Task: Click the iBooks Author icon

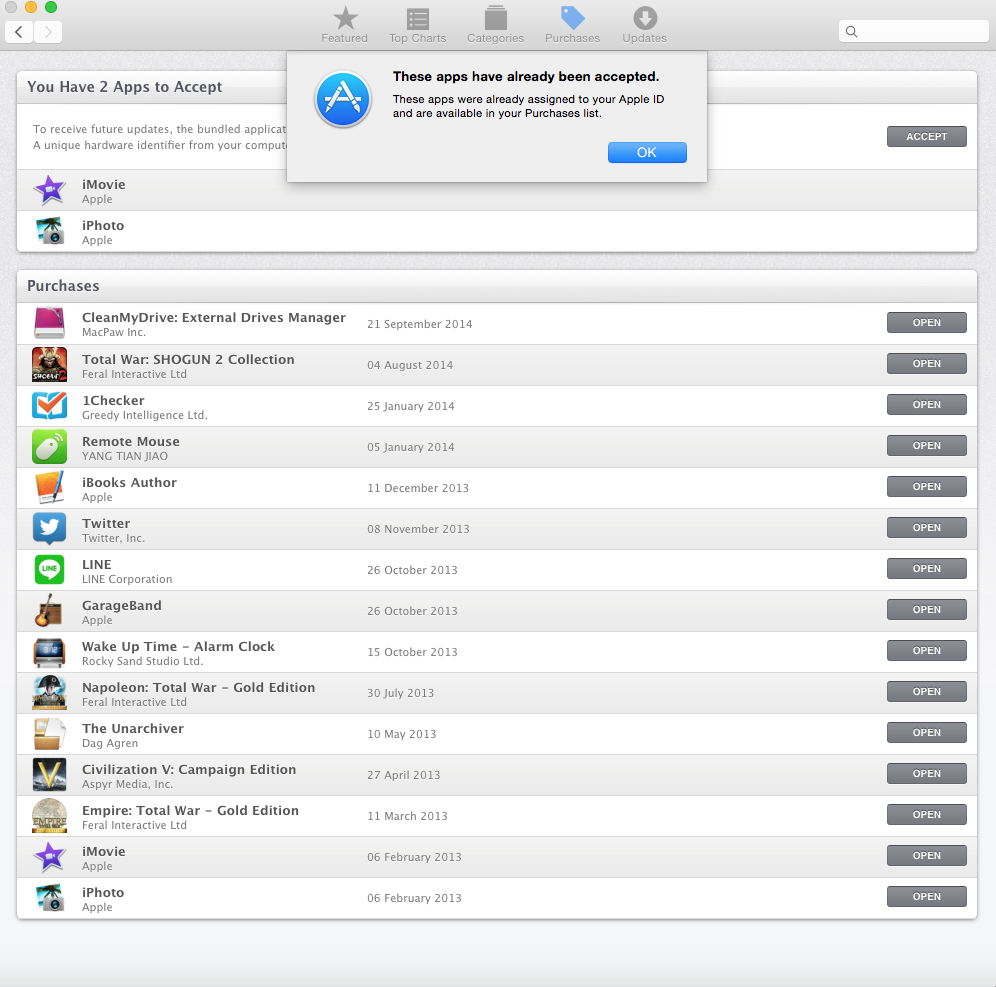Action: click(x=50, y=488)
